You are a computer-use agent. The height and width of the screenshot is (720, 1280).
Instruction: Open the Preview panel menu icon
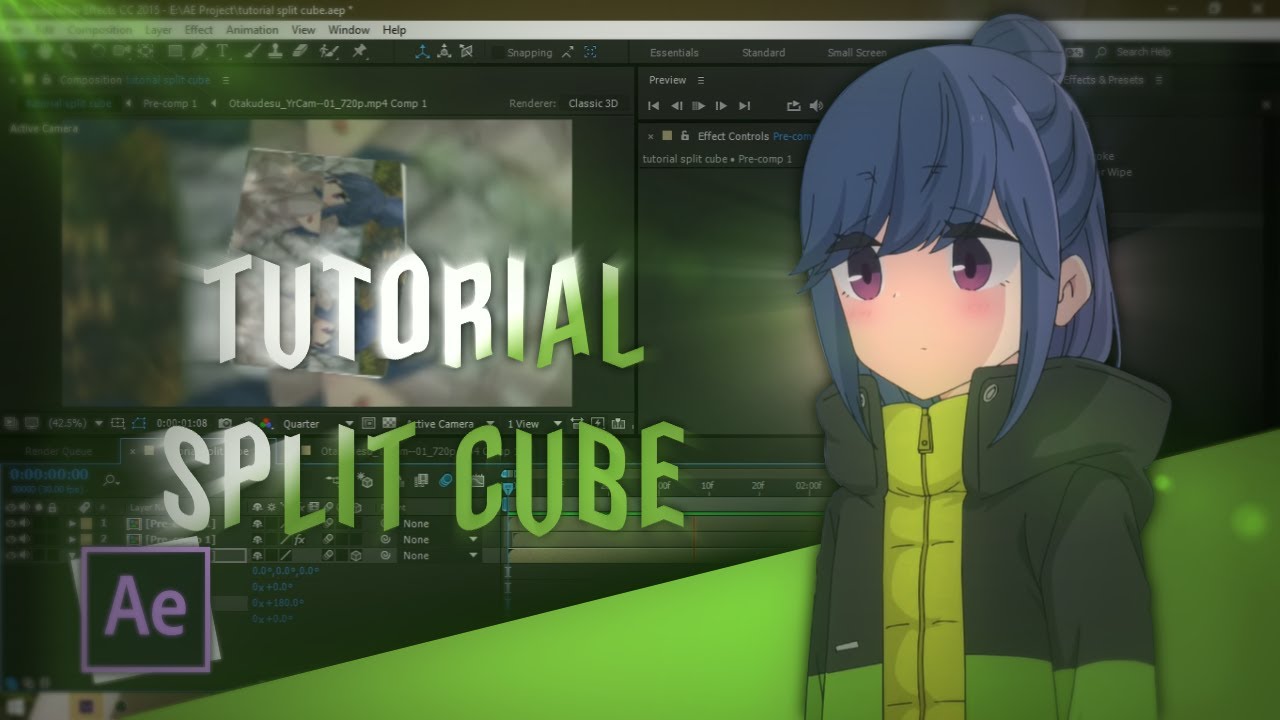701,80
